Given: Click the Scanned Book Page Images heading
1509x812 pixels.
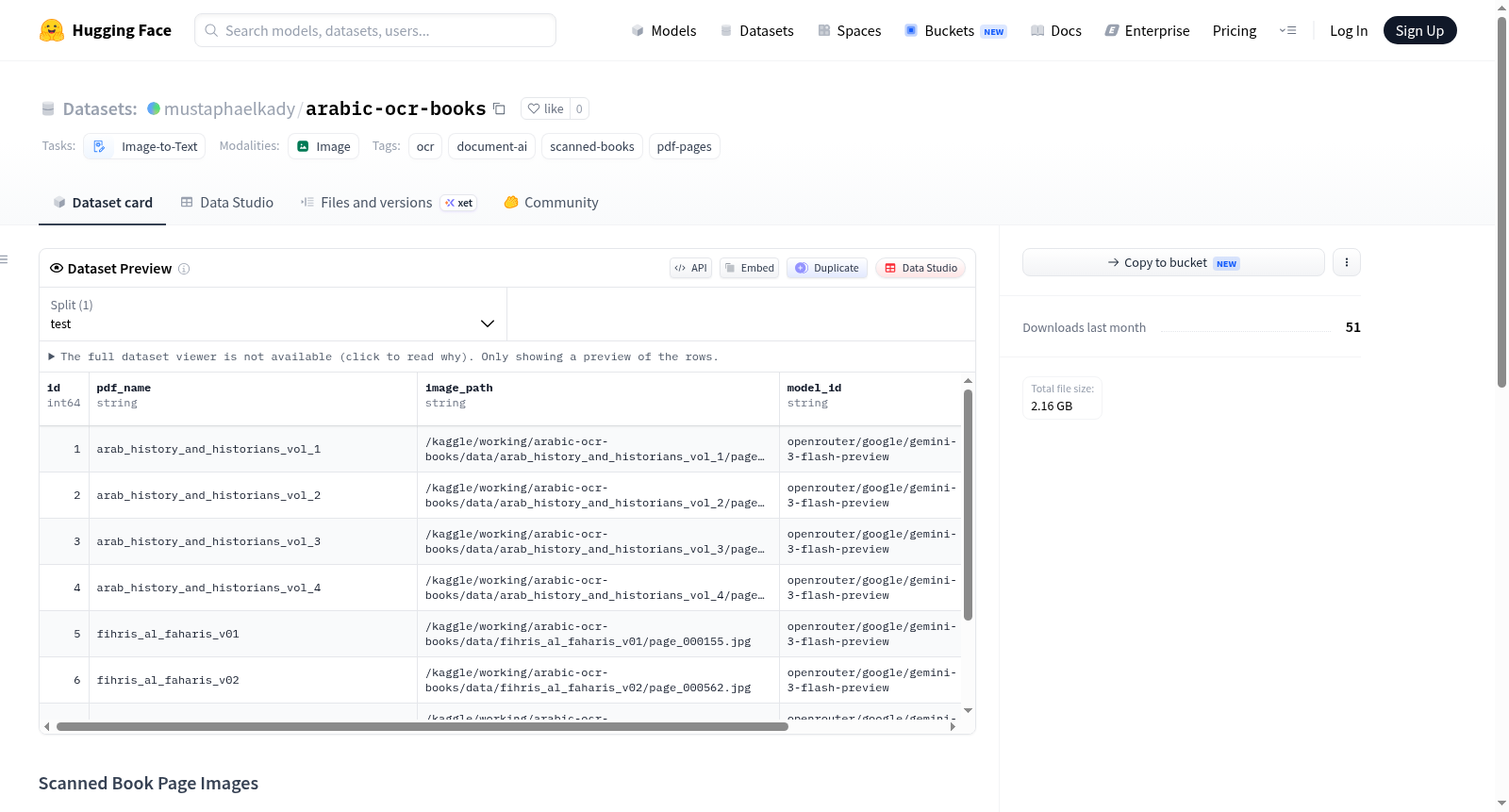Looking at the screenshot, I should (148, 784).
